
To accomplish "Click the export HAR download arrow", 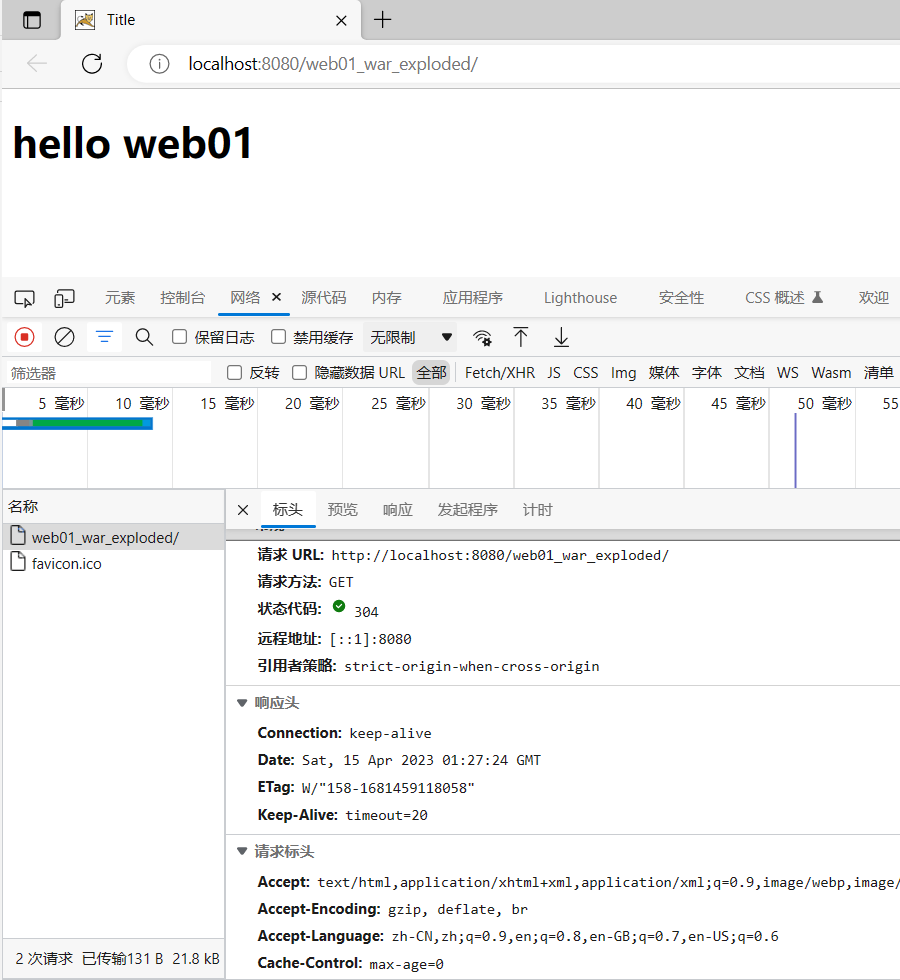I will click(561, 337).
